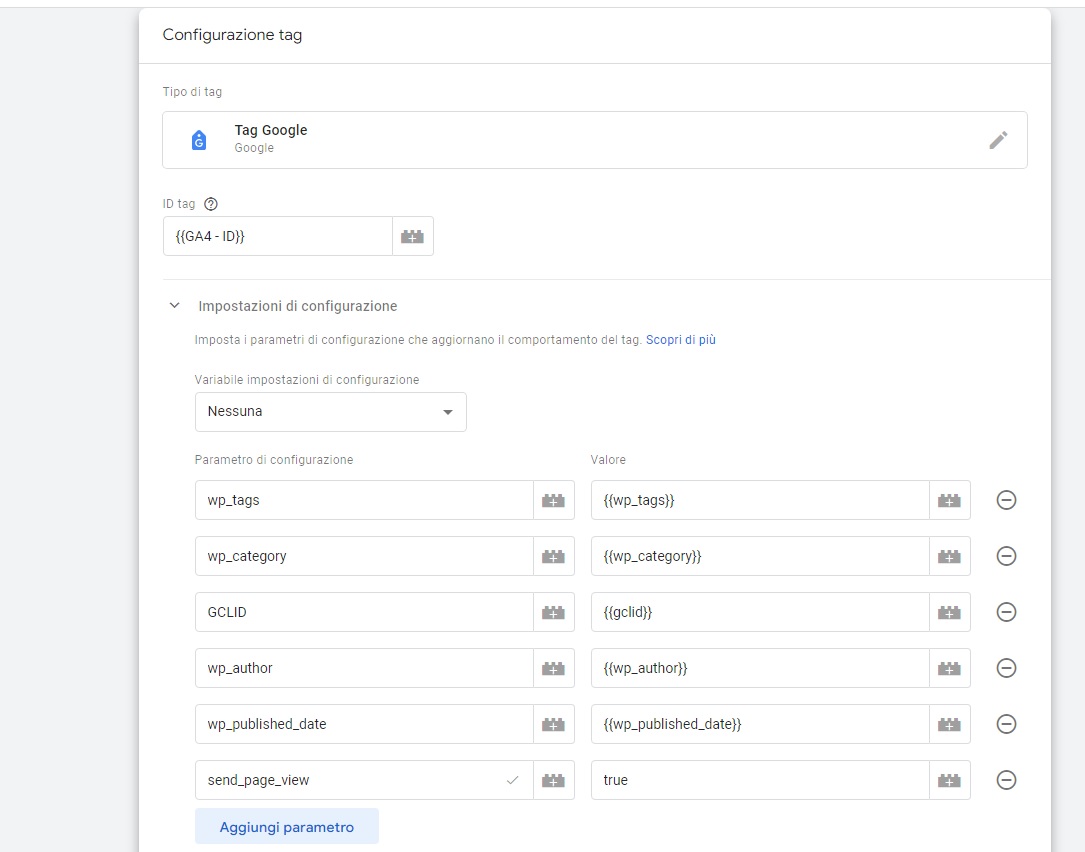Open the Scopri di più link
Viewport: 1085px width, 852px height.
point(680,340)
